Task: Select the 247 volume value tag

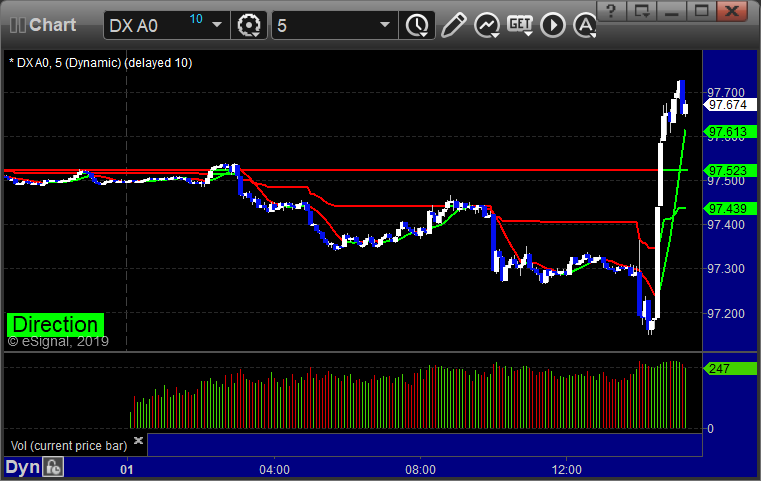Action: 729,368
